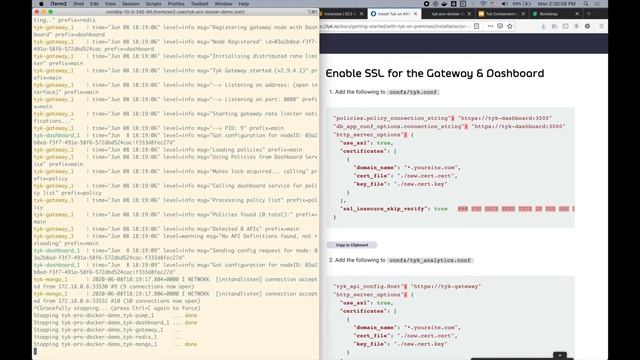Click the battery status indicator
This screenshot has height=360, width=640.
tap(522, 4)
